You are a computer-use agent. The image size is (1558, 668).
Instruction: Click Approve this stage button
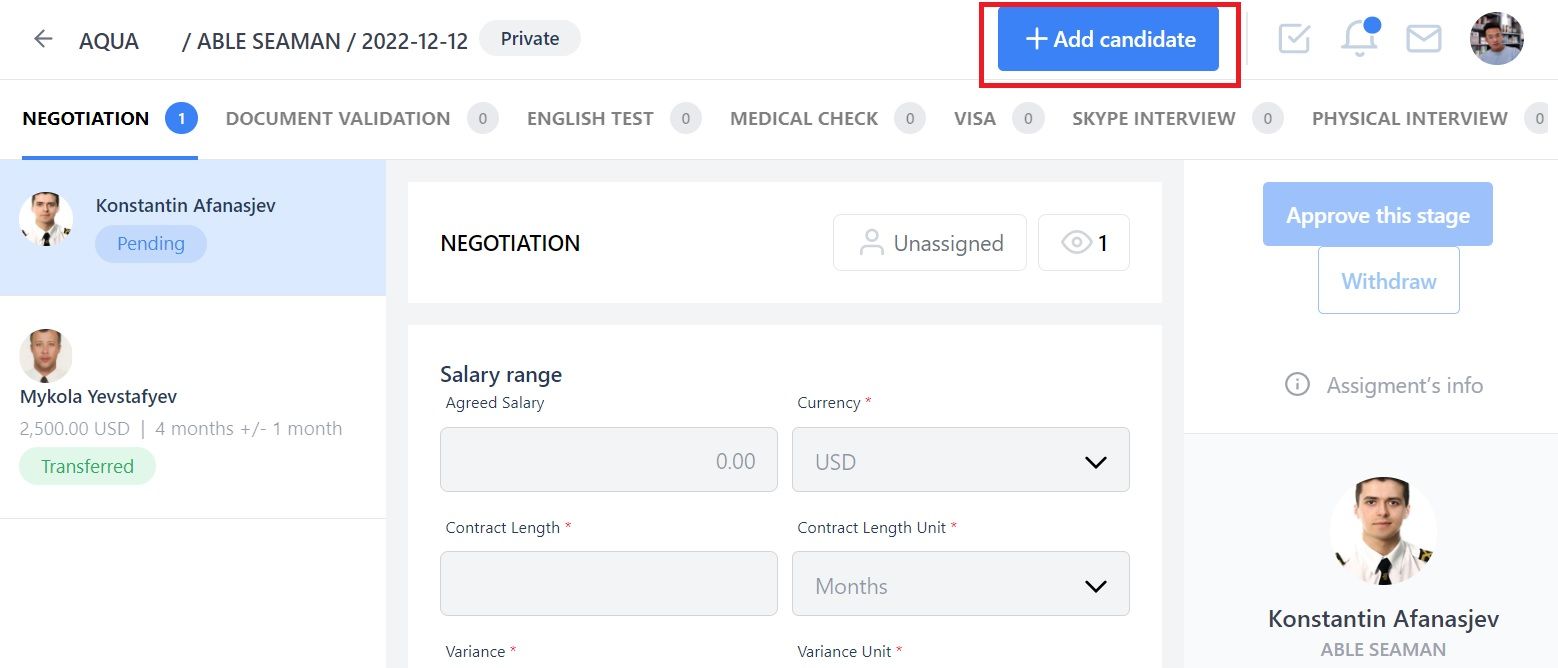click(x=1378, y=214)
